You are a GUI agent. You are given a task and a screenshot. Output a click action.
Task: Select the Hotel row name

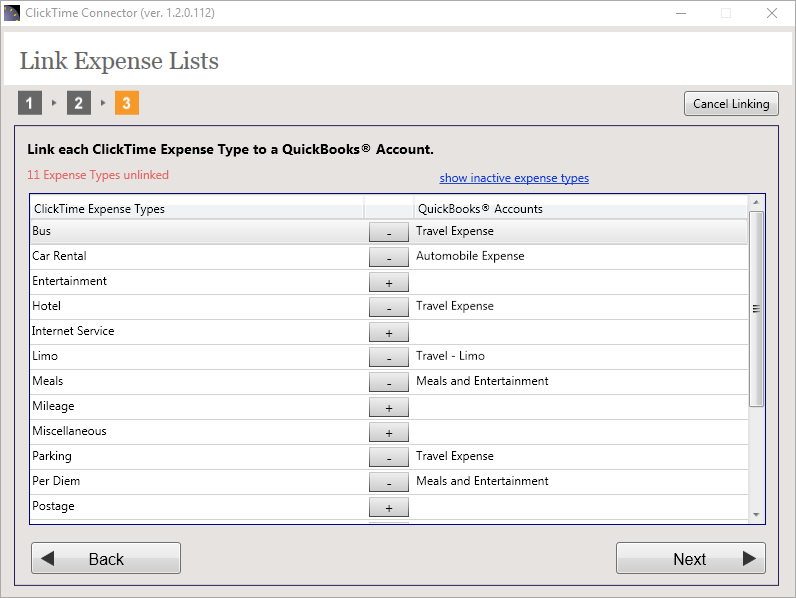[47, 306]
